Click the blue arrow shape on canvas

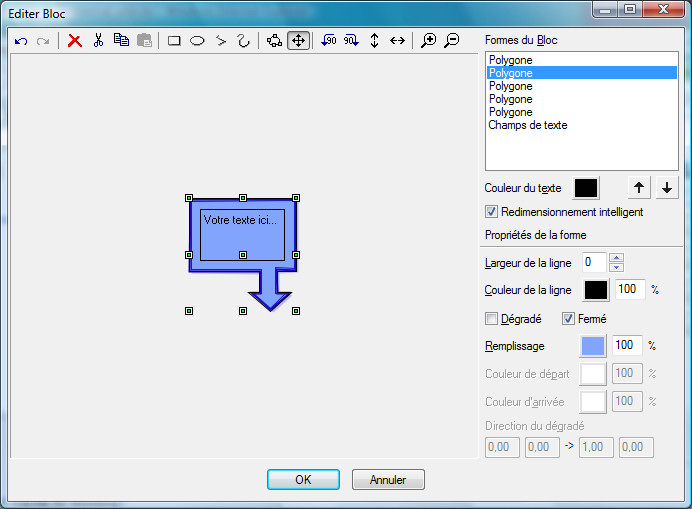(270, 291)
